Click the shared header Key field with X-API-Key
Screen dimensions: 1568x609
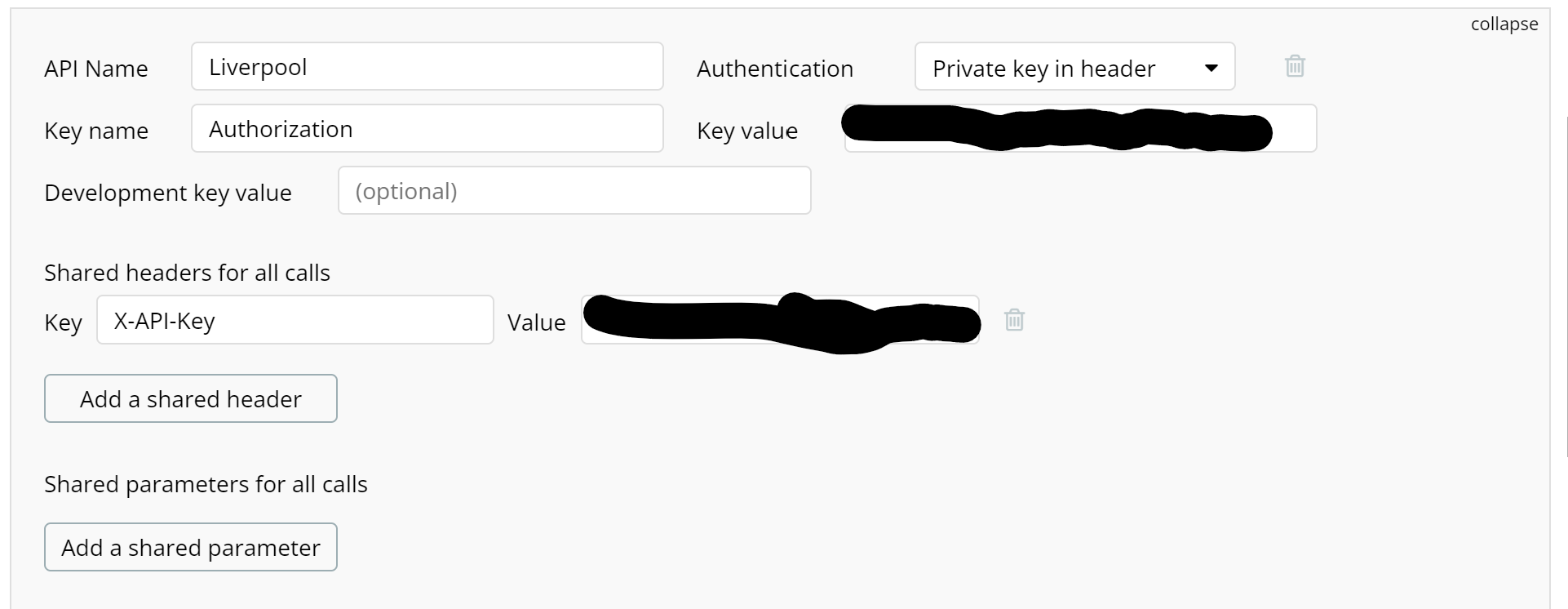tap(295, 319)
